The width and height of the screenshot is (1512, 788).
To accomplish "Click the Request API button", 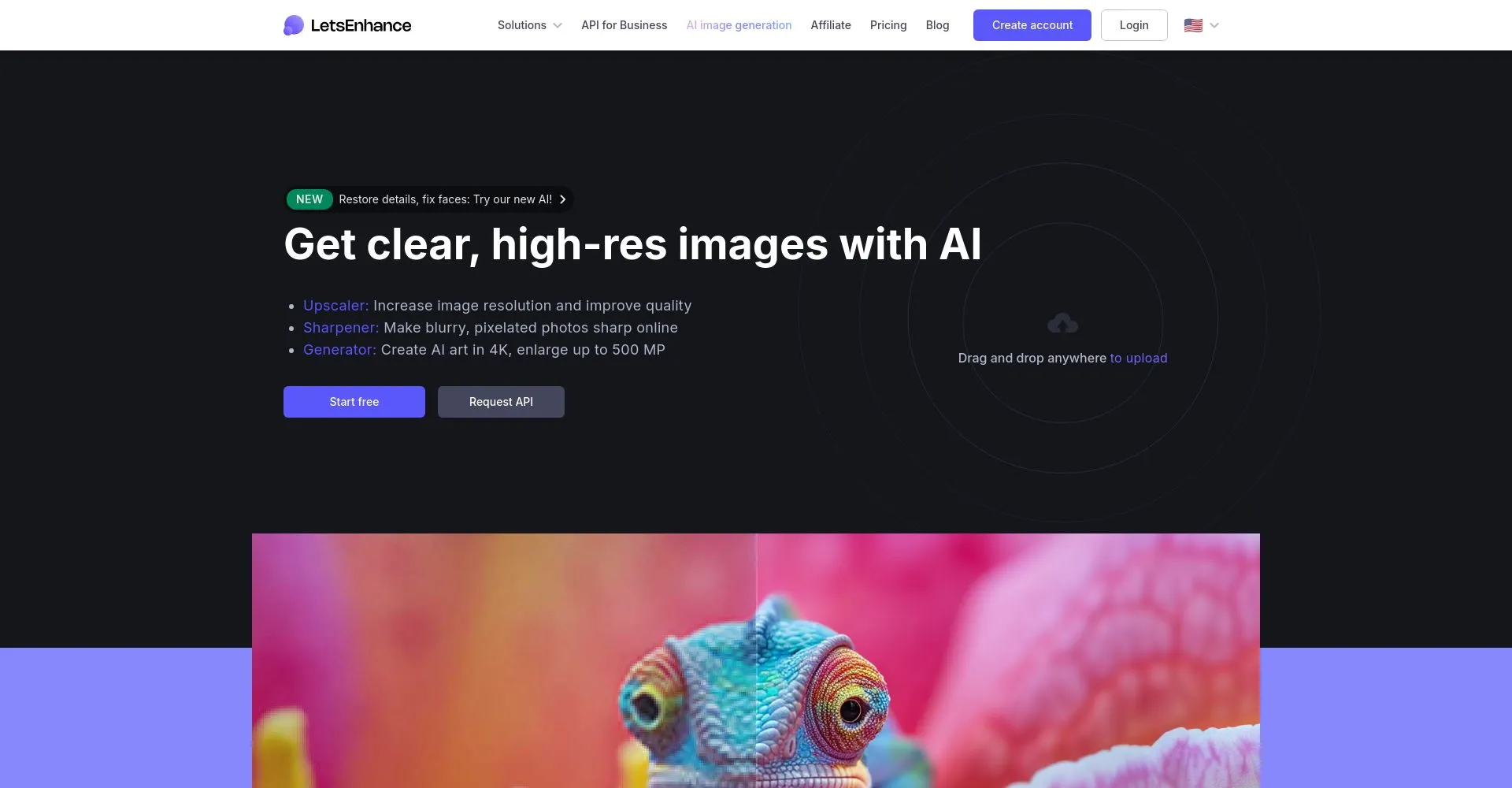I will click(x=501, y=402).
